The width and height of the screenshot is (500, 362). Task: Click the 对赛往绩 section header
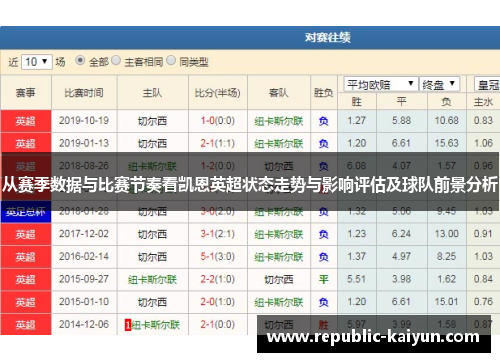click(328, 37)
